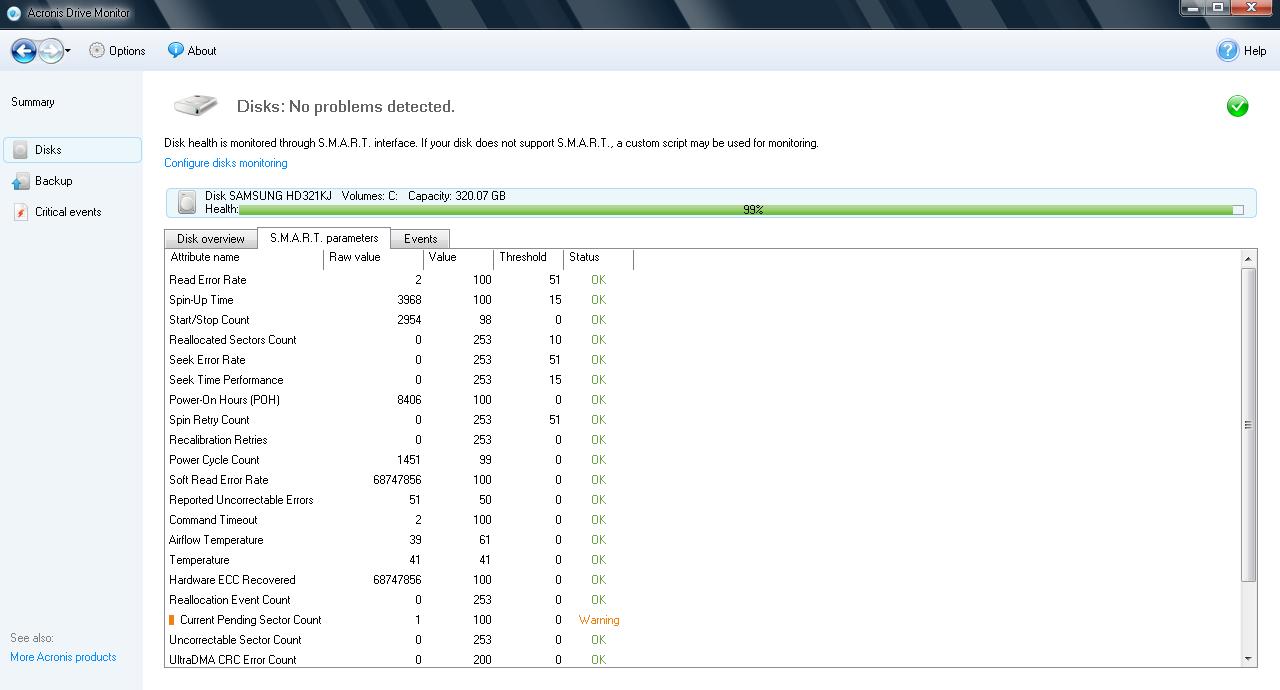Open the About info icon
The width and height of the screenshot is (1280, 690).
pyautogui.click(x=176, y=50)
